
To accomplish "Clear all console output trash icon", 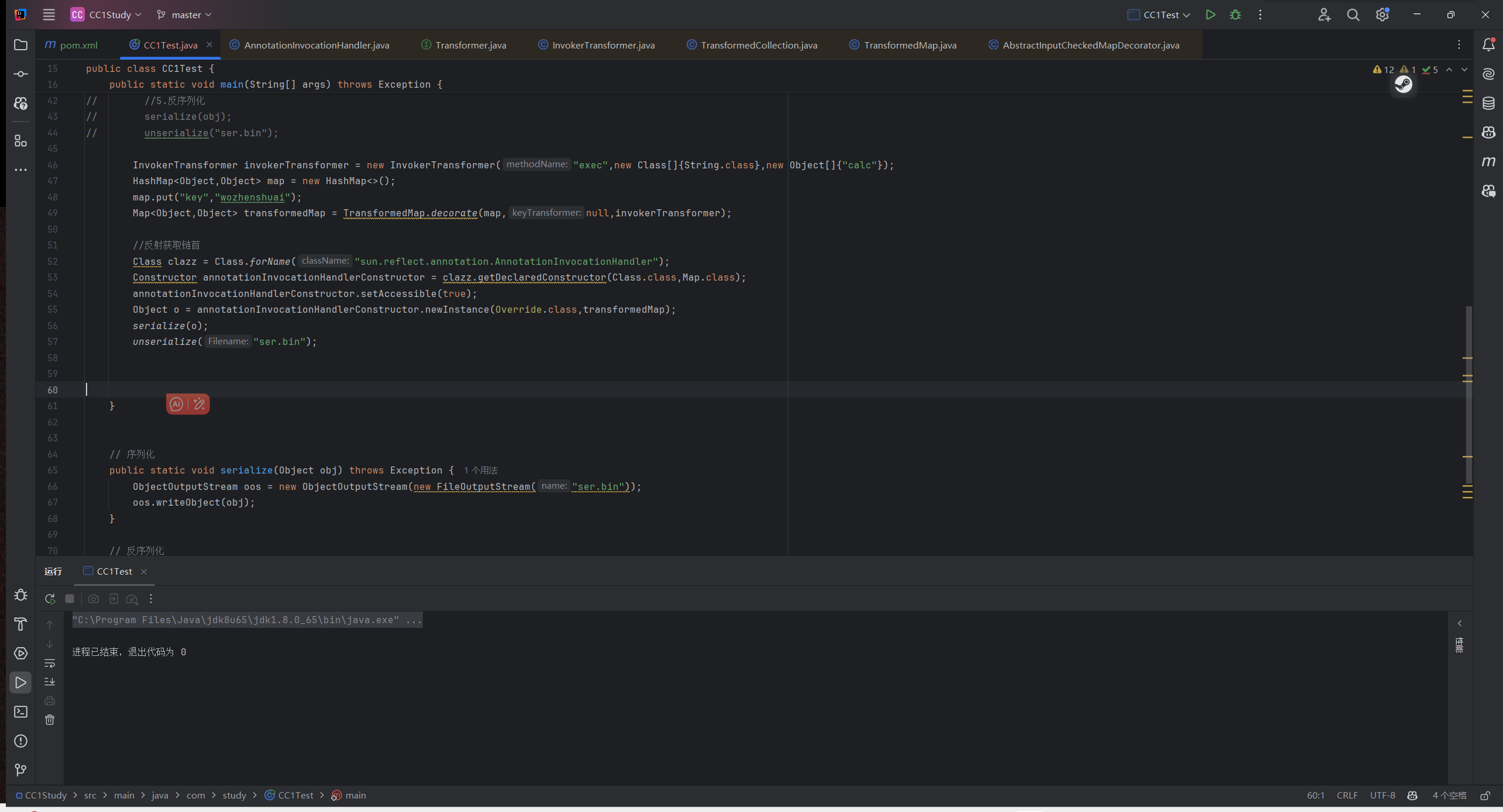I will coord(50,720).
